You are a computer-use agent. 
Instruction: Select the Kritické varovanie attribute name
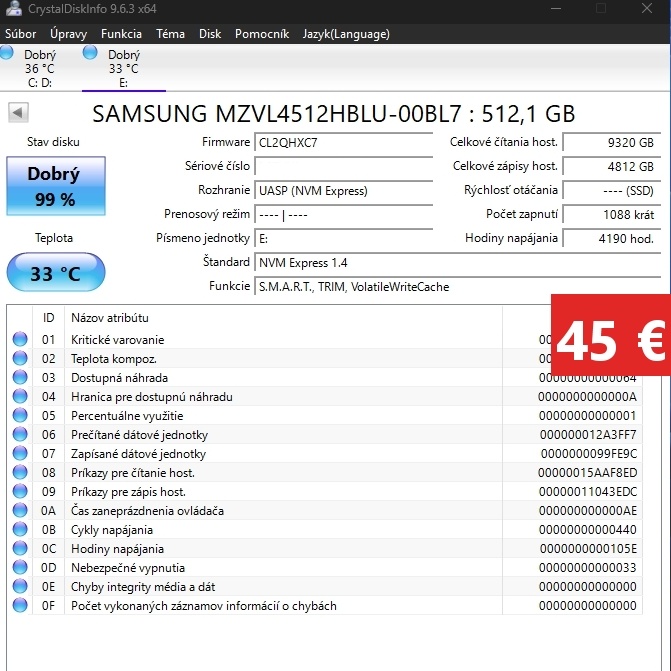118,340
